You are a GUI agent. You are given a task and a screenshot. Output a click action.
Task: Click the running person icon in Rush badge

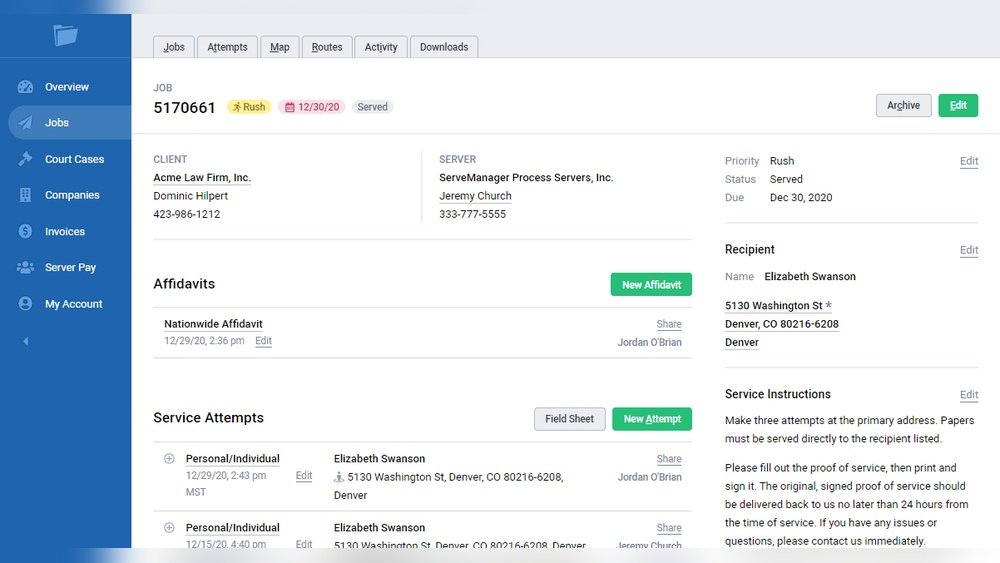(237, 107)
